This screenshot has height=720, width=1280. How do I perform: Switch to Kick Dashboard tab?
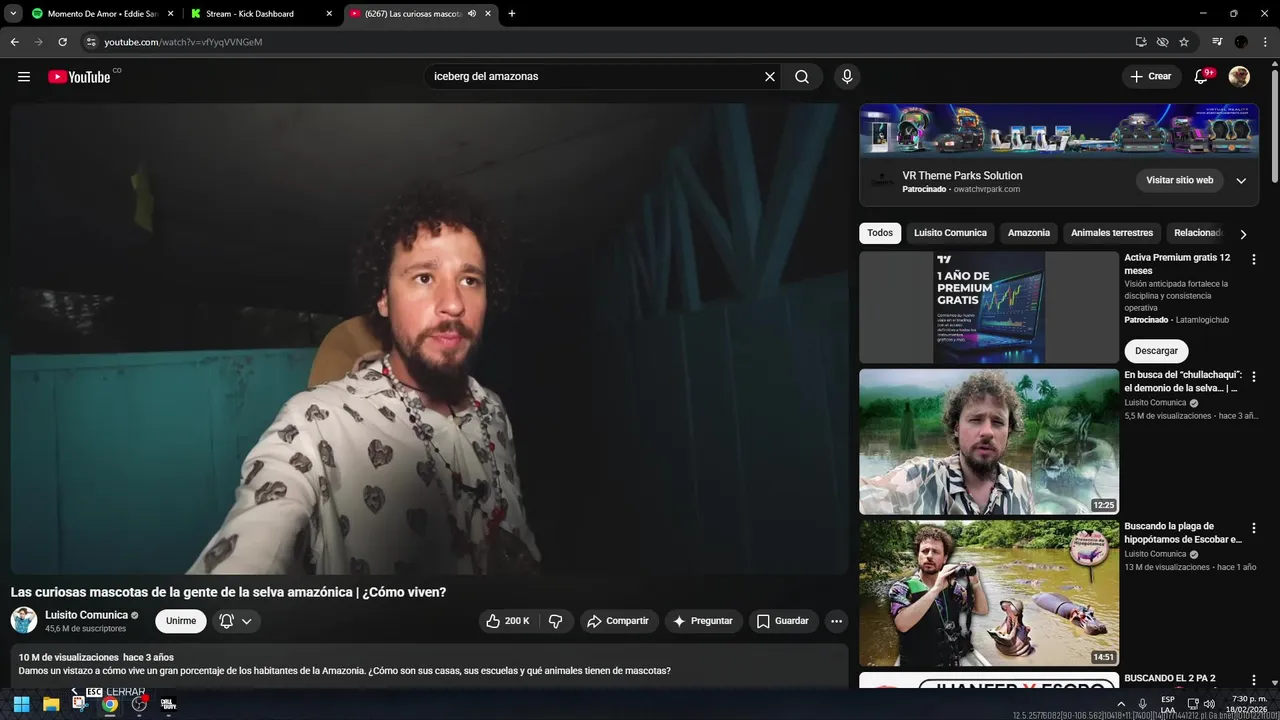pyautogui.click(x=250, y=14)
